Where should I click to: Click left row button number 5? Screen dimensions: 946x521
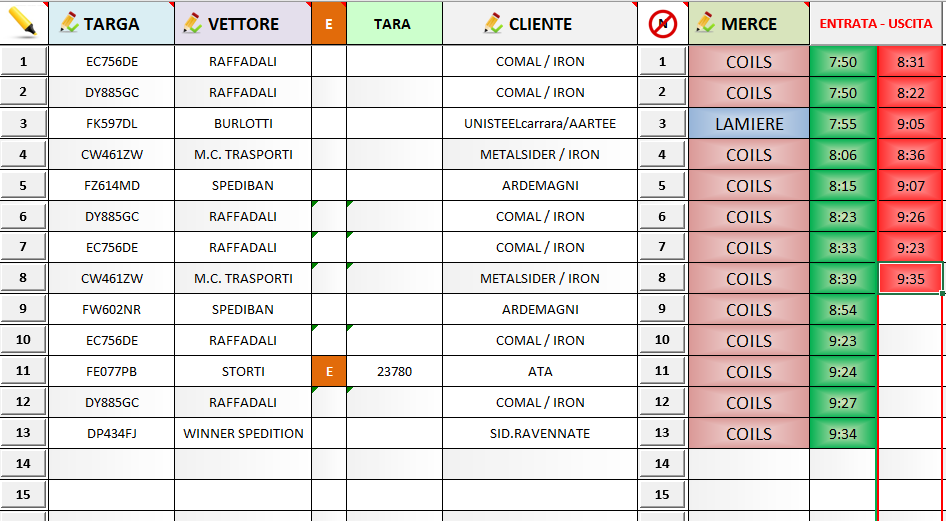24,185
